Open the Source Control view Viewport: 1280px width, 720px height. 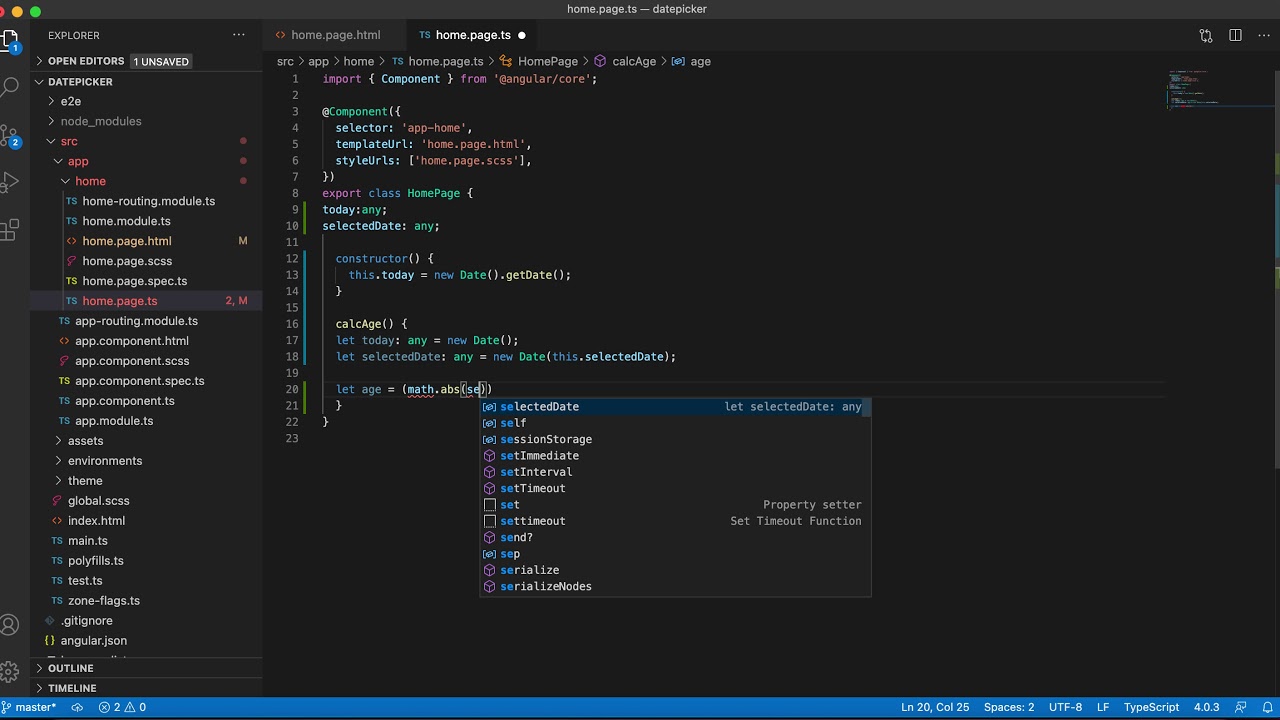[11, 135]
